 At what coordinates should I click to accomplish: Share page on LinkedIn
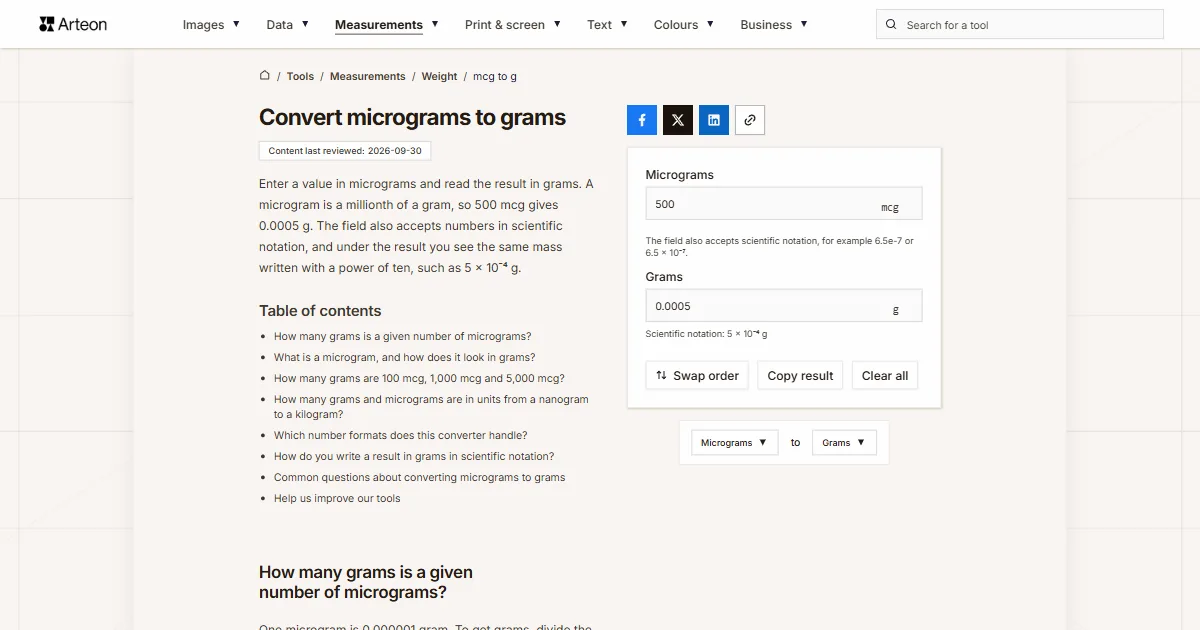(714, 120)
